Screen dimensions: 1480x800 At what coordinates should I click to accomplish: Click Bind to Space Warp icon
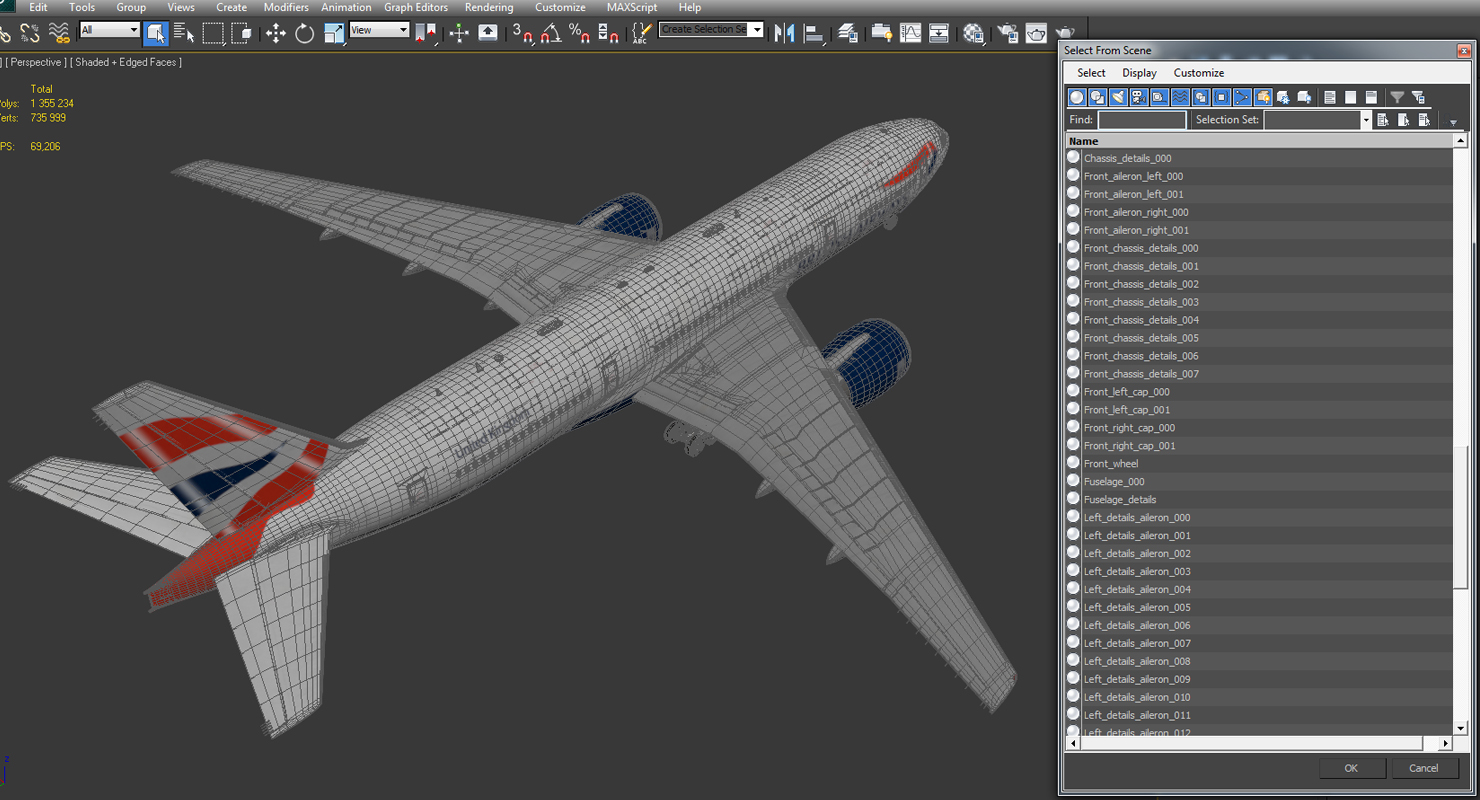59,33
